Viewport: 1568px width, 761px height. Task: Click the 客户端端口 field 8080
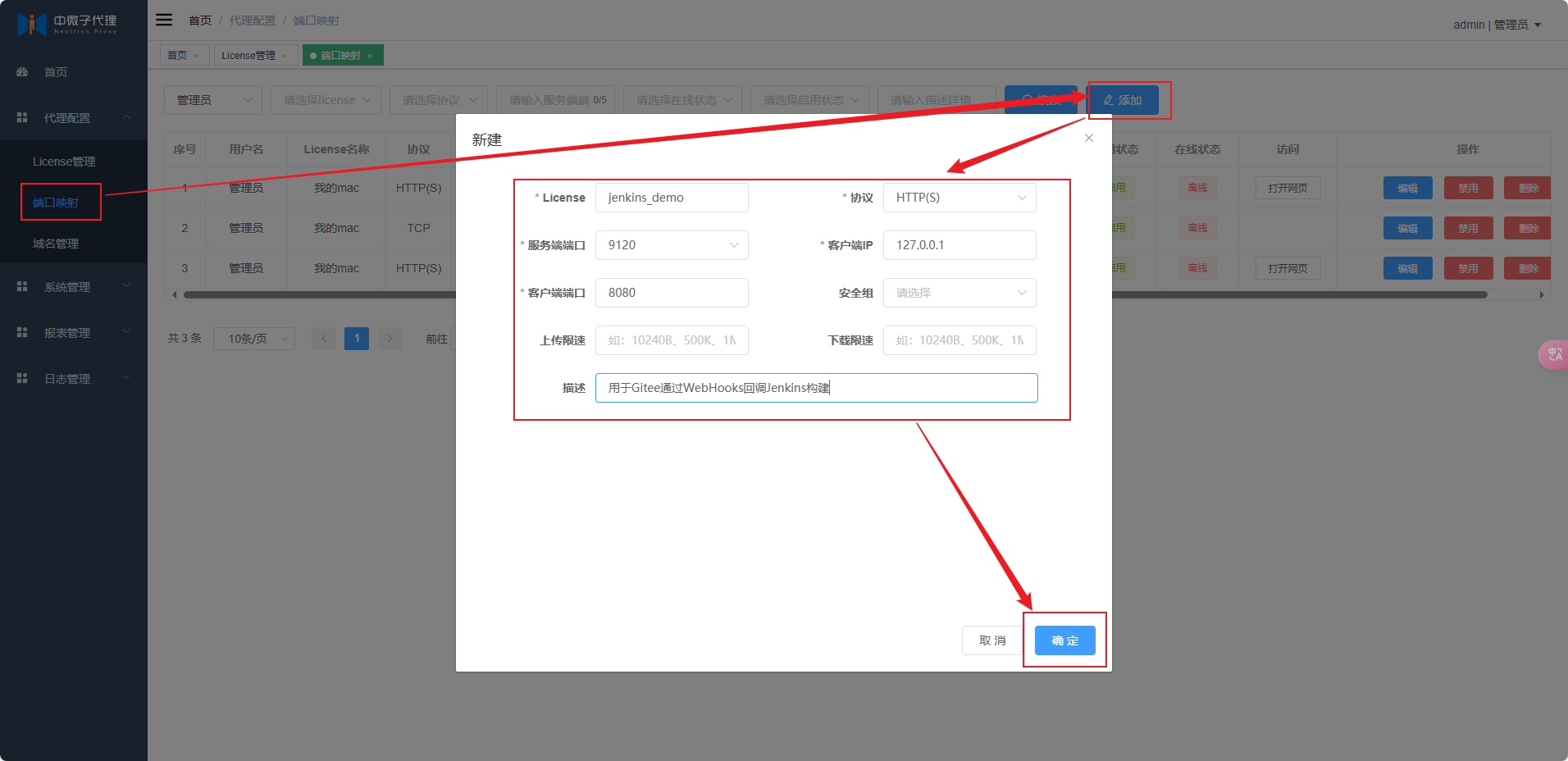(x=672, y=293)
